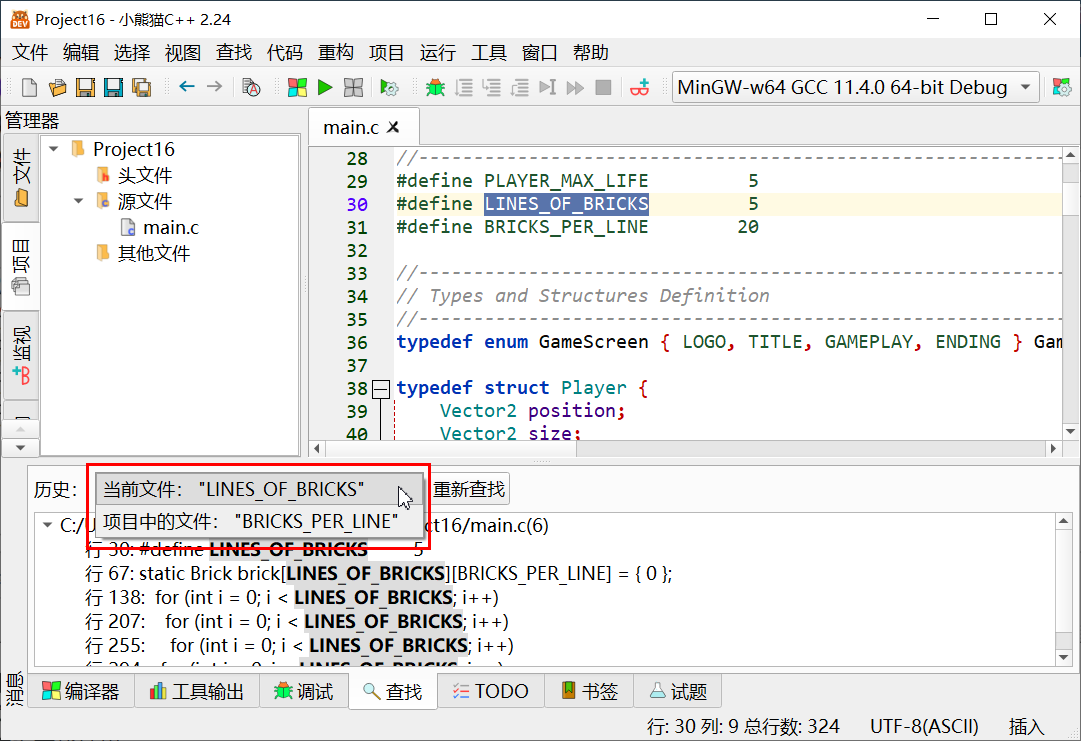
Task: Run the program with green play icon
Action: tap(325, 88)
